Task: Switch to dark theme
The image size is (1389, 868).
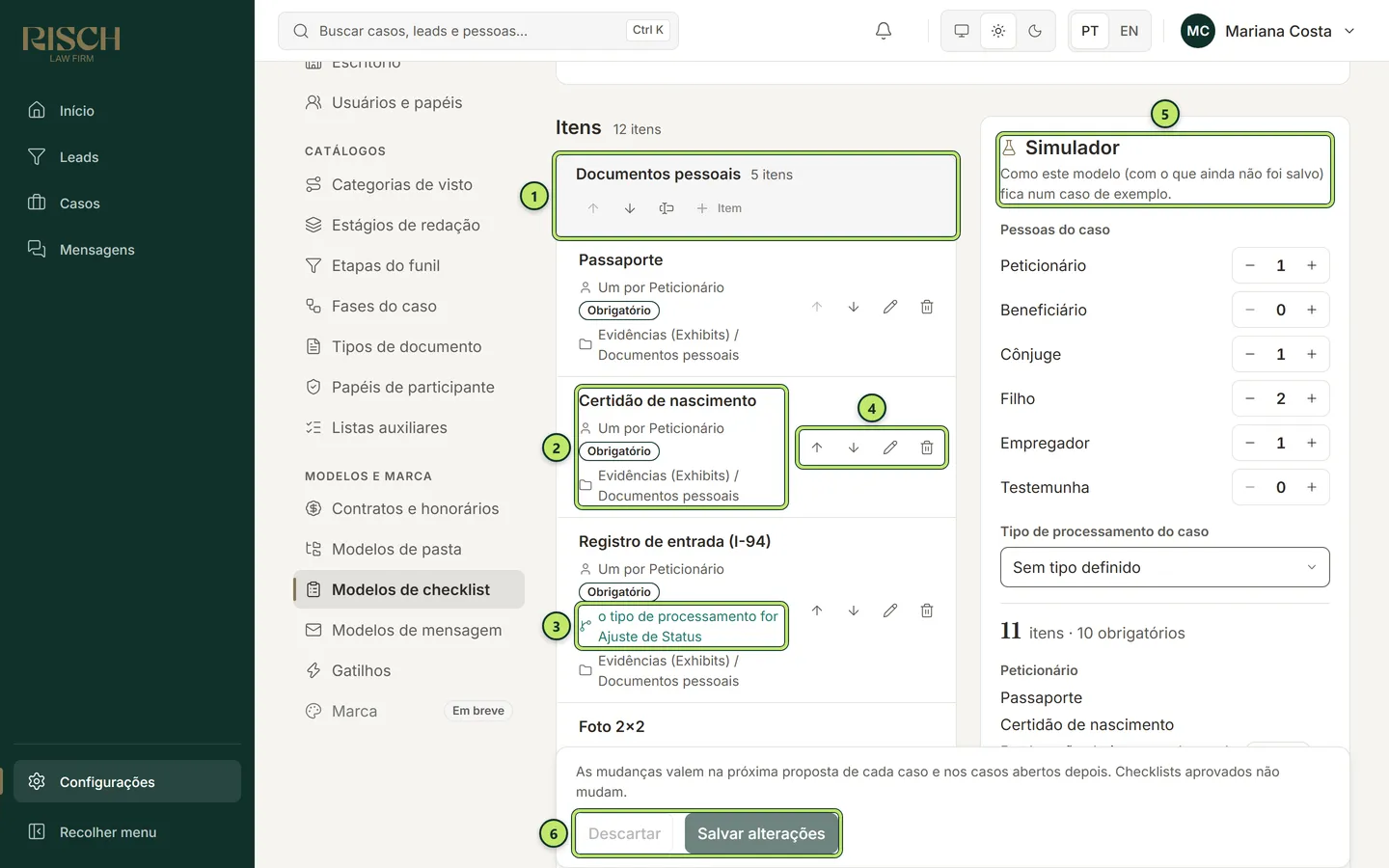Action: 1035,31
